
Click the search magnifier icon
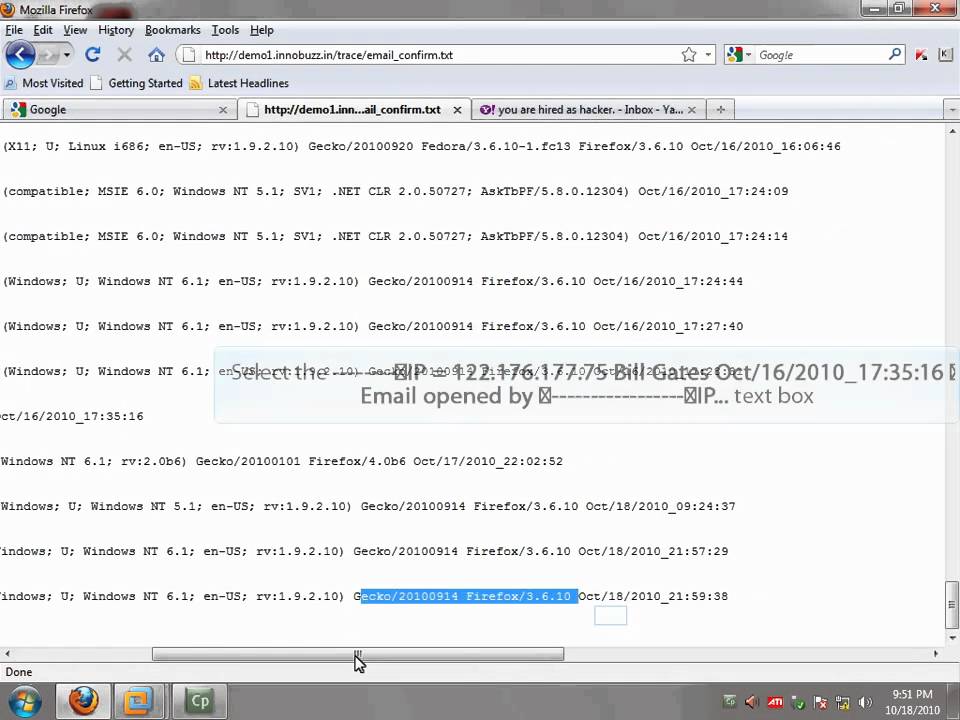coord(895,54)
